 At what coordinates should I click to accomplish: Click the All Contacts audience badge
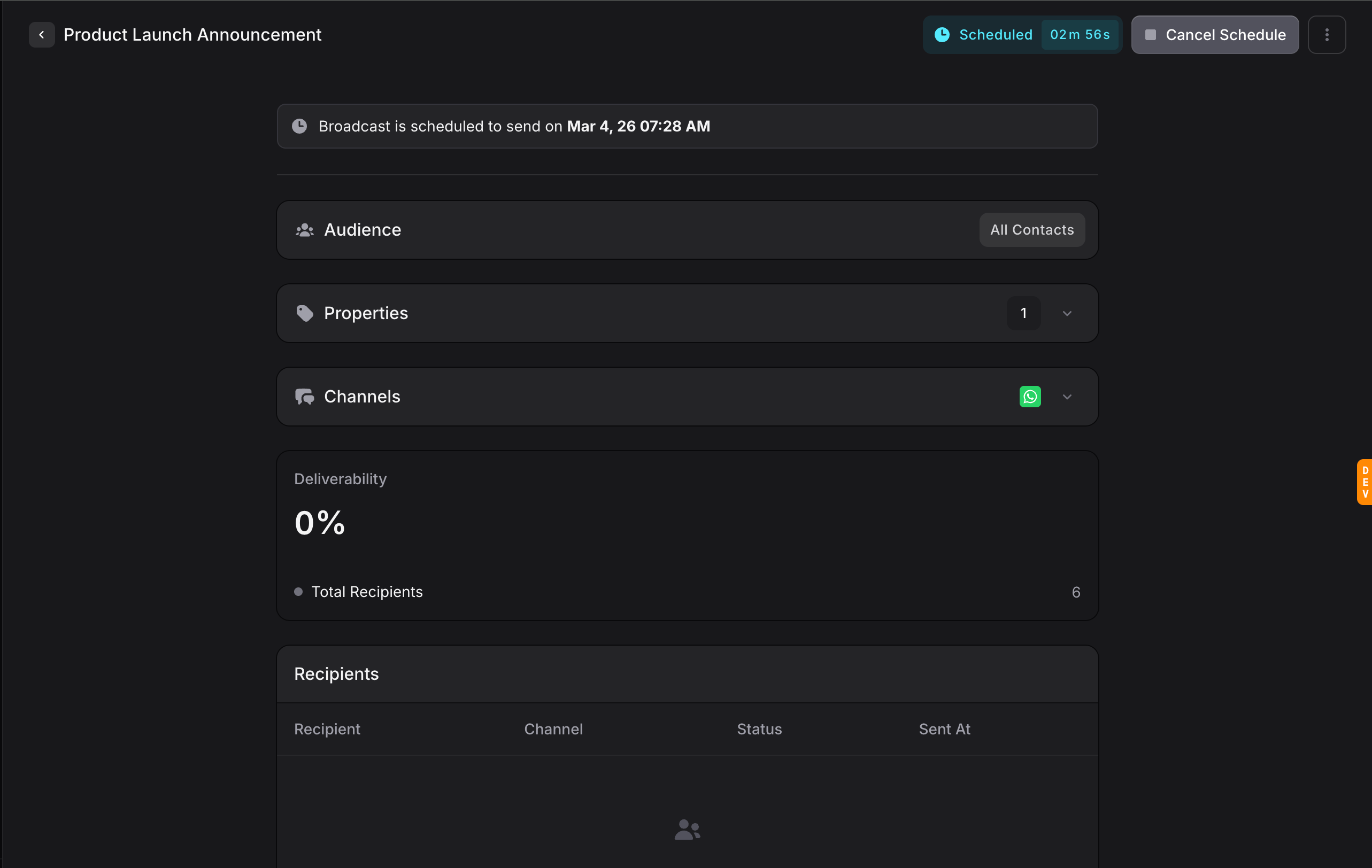coord(1031,230)
